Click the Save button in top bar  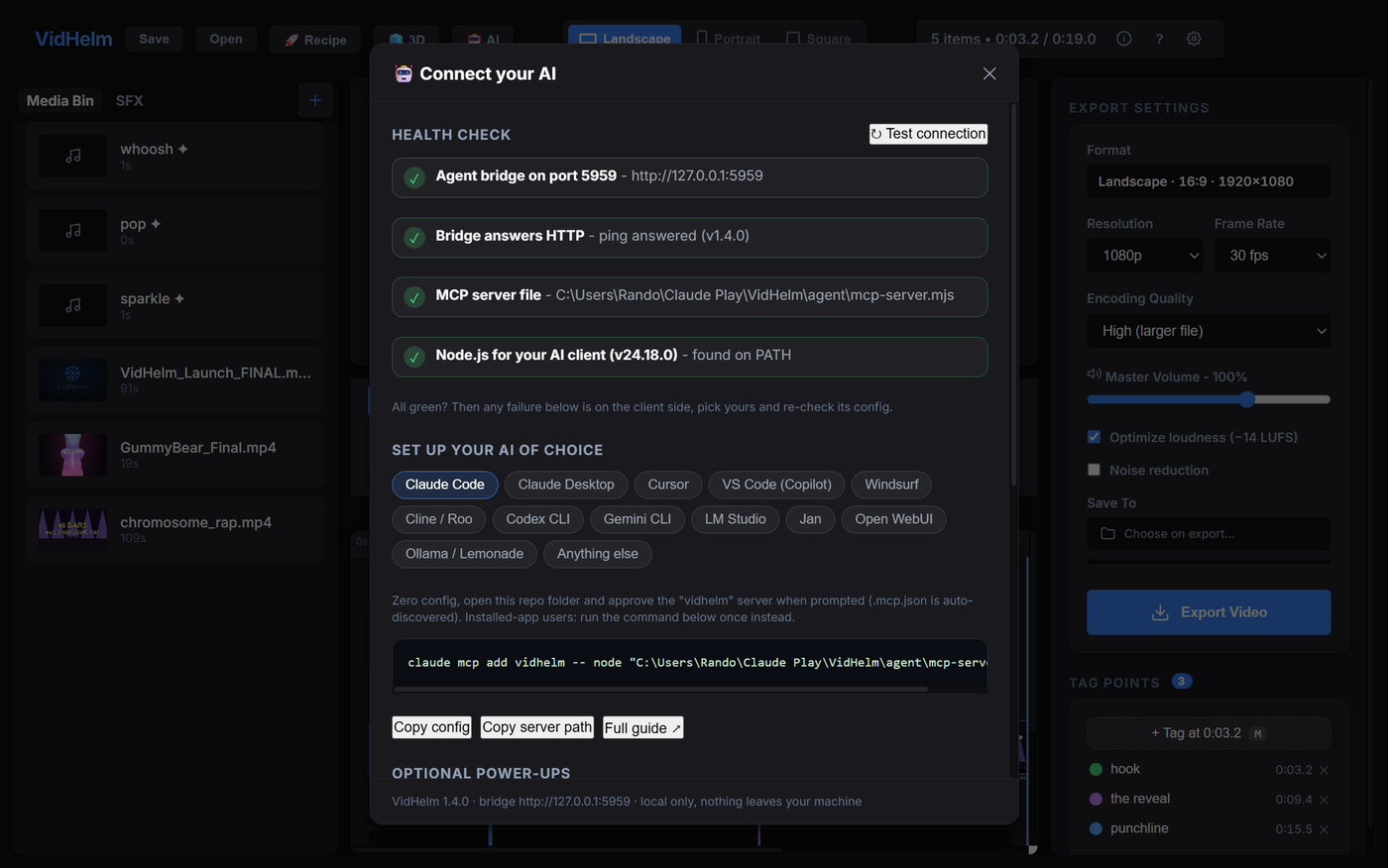point(154,39)
